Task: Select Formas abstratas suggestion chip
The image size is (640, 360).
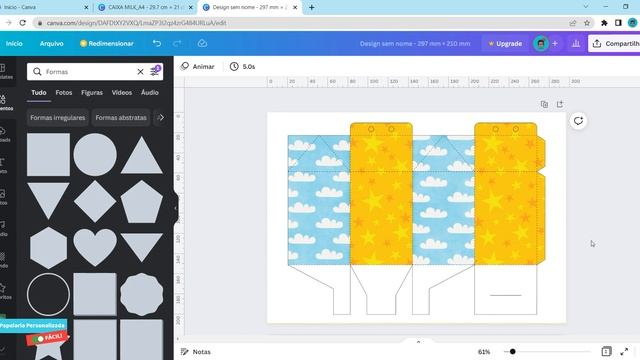Action: (121, 118)
